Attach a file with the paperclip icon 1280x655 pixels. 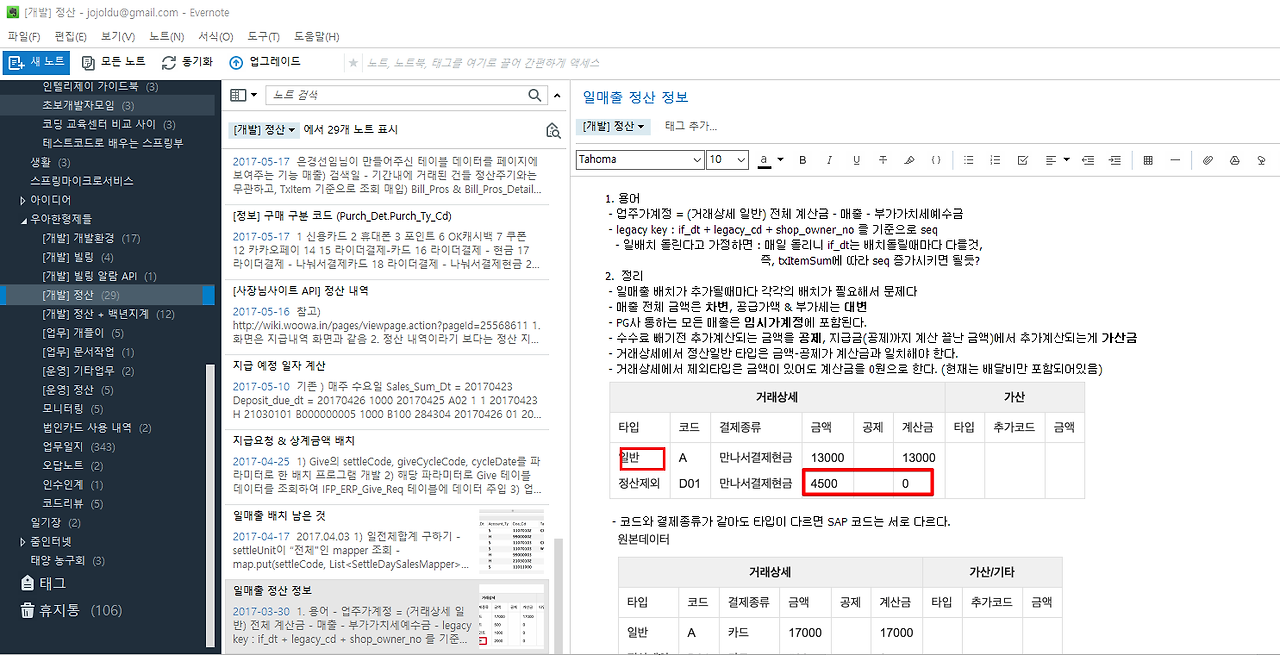1207,160
